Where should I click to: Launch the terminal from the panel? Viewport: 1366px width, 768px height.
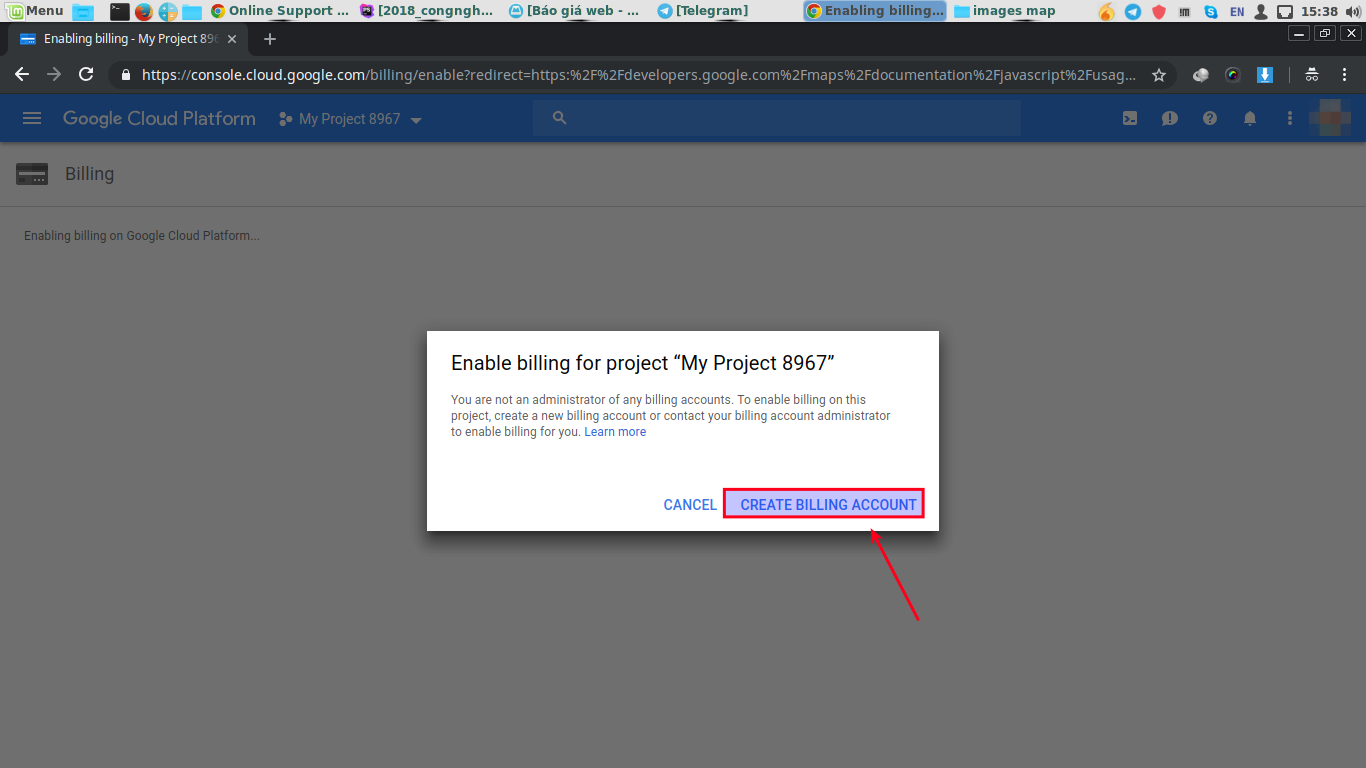(119, 12)
